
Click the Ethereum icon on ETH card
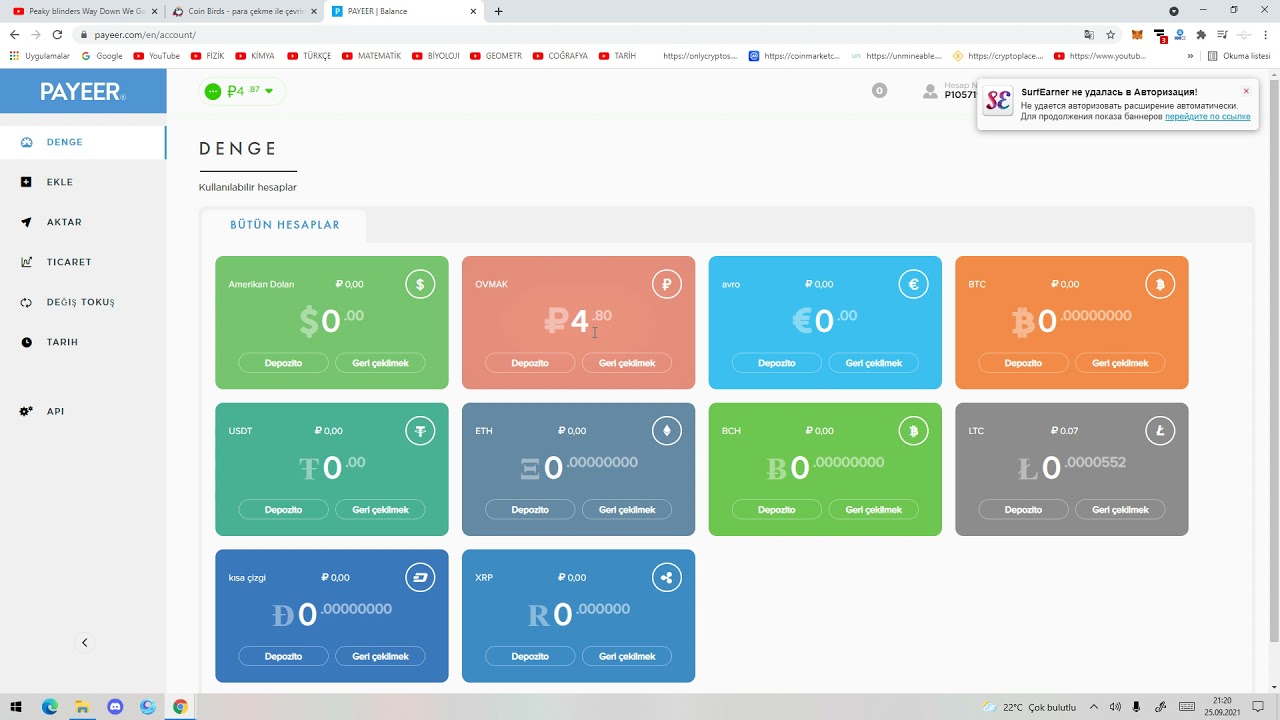(666, 431)
